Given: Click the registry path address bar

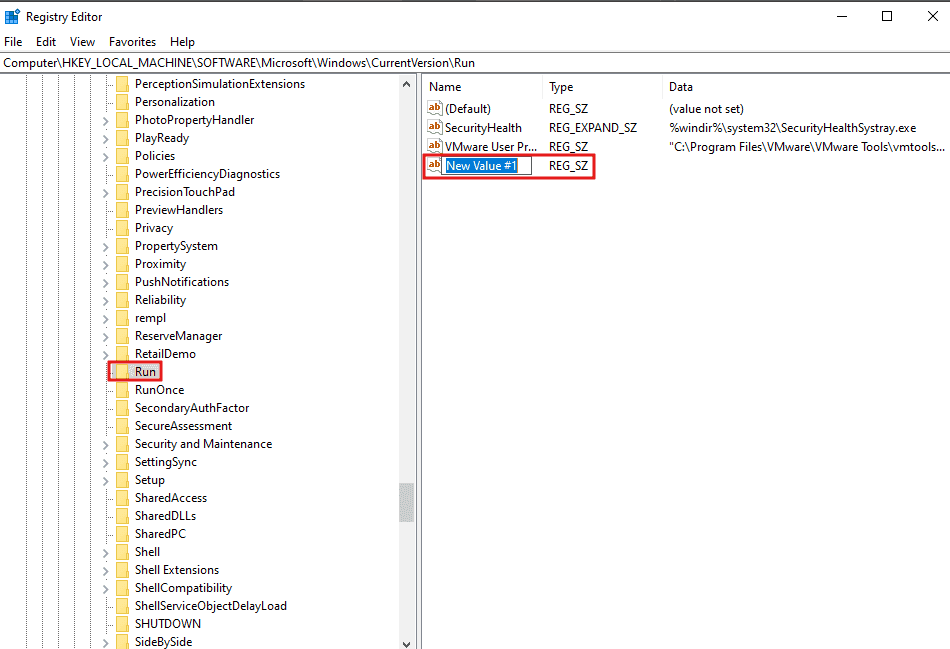Looking at the screenshot, I should 475,62.
